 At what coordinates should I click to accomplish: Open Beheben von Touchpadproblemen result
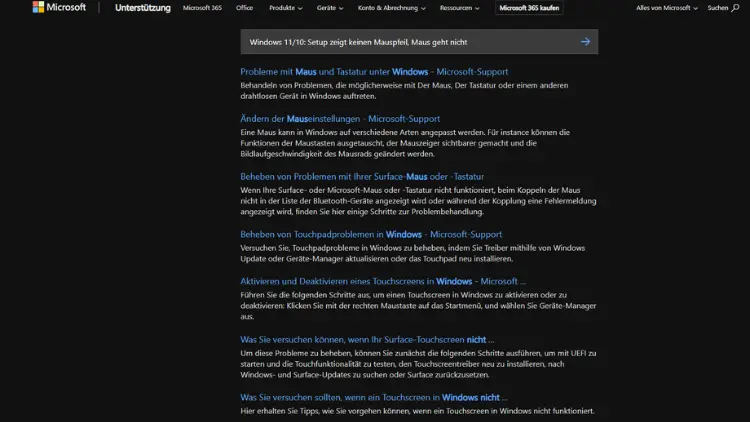[371, 234]
